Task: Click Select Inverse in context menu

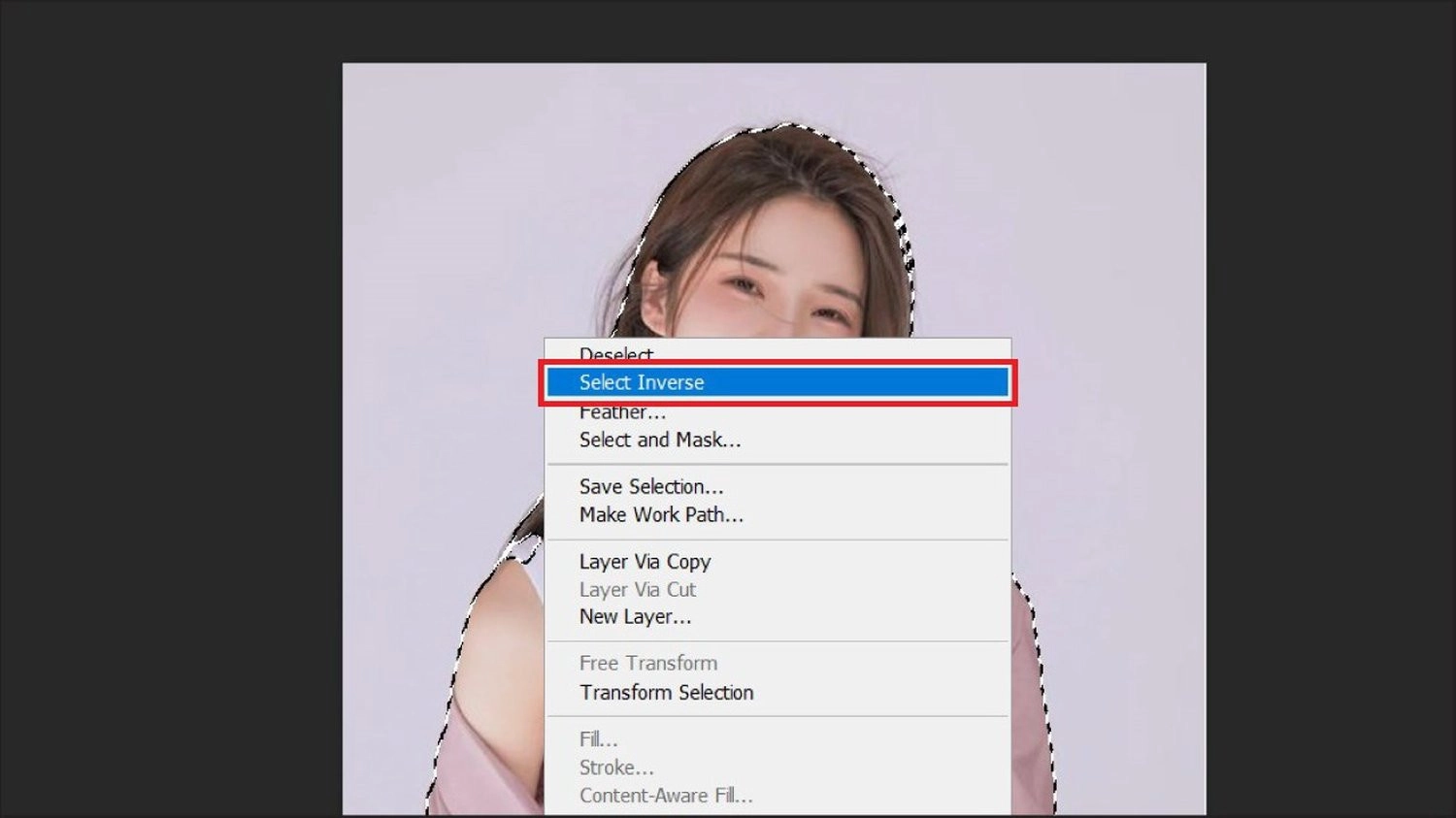Action: 777,382
